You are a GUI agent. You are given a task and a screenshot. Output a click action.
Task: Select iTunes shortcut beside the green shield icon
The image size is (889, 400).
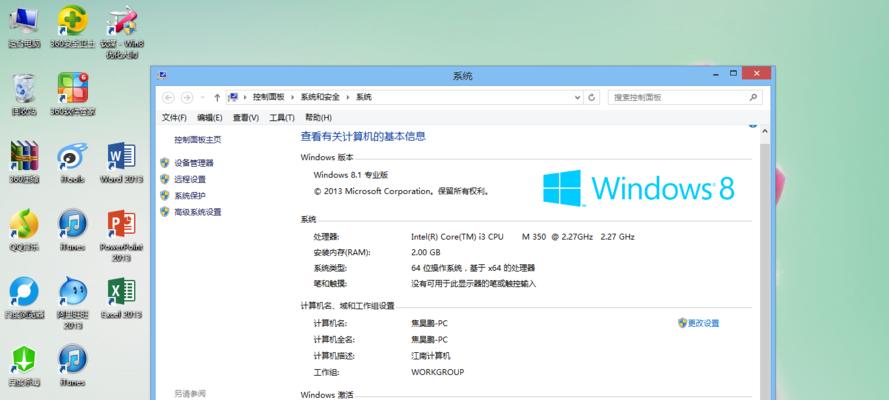pyautogui.click(x=73, y=365)
